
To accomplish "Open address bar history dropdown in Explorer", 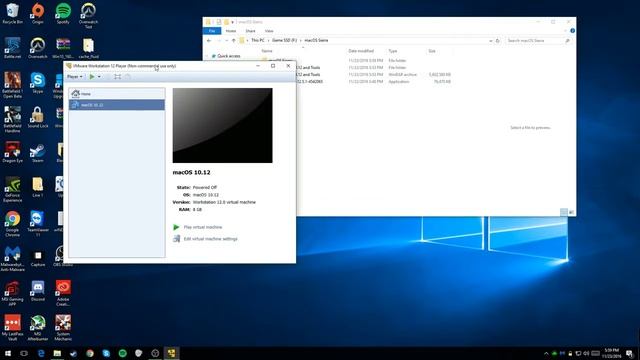I will pyautogui.click(x=490, y=41).
